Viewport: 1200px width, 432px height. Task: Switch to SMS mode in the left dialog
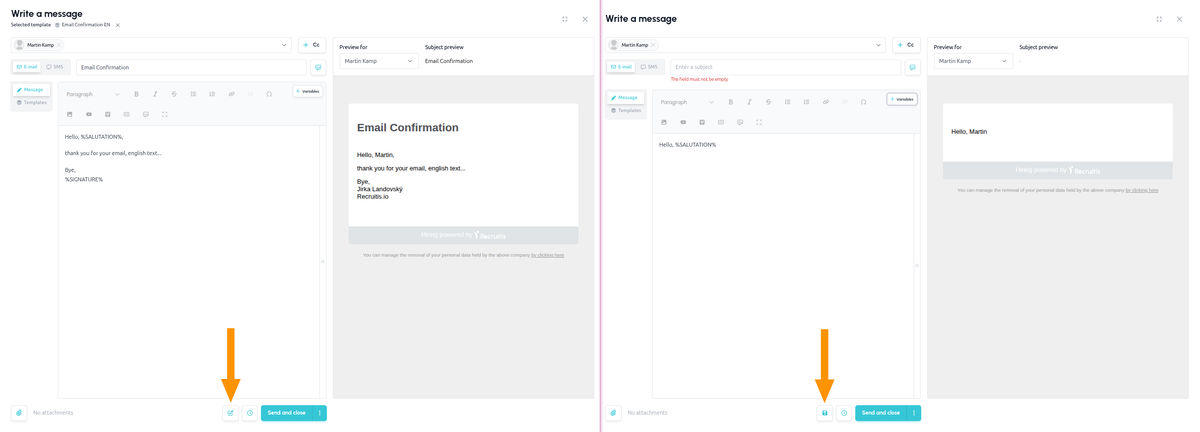tap(54, 67)
